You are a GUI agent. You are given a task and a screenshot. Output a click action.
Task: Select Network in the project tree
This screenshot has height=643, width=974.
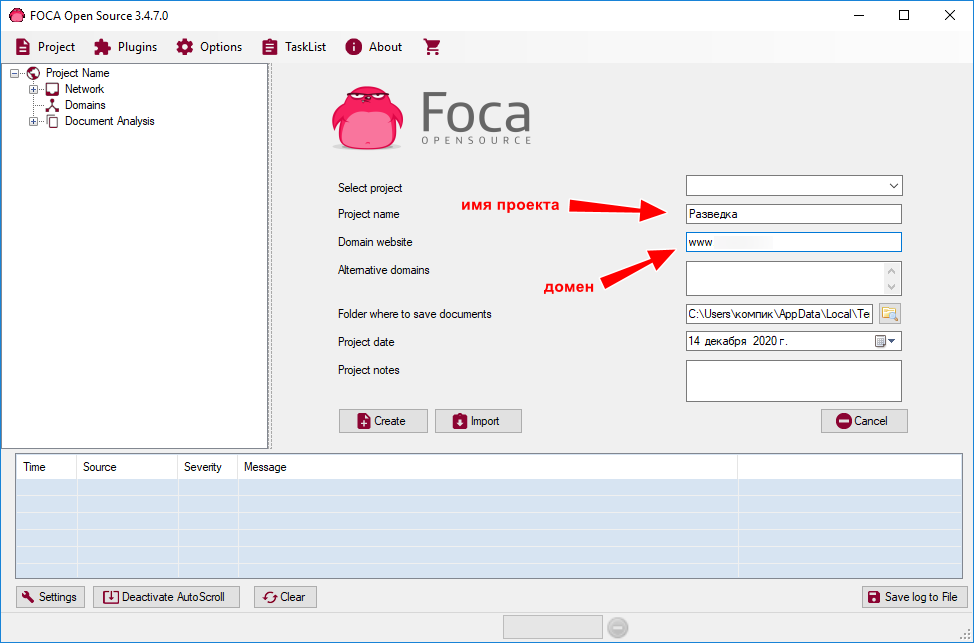coord(84,89)
